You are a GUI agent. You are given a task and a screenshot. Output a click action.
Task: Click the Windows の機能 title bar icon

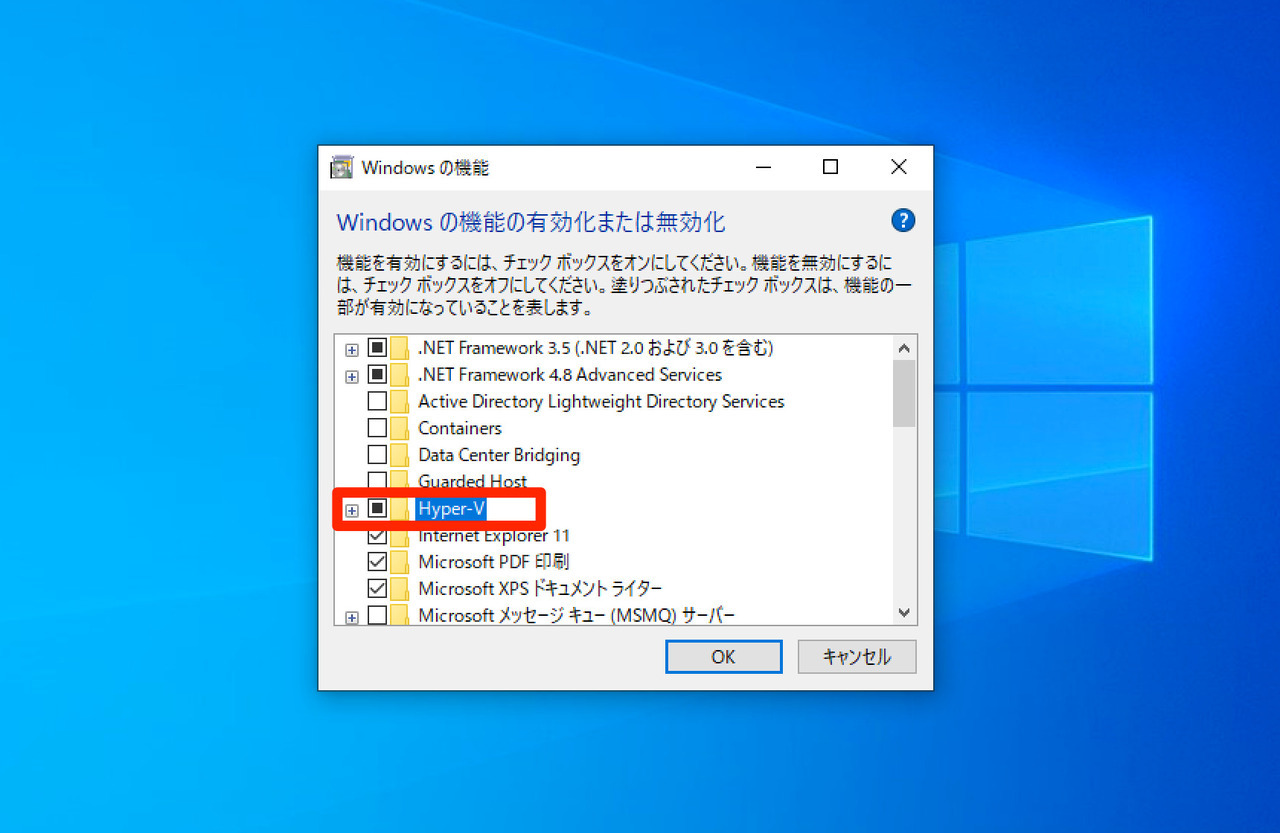pyautogui.click(x=342, y=167)
